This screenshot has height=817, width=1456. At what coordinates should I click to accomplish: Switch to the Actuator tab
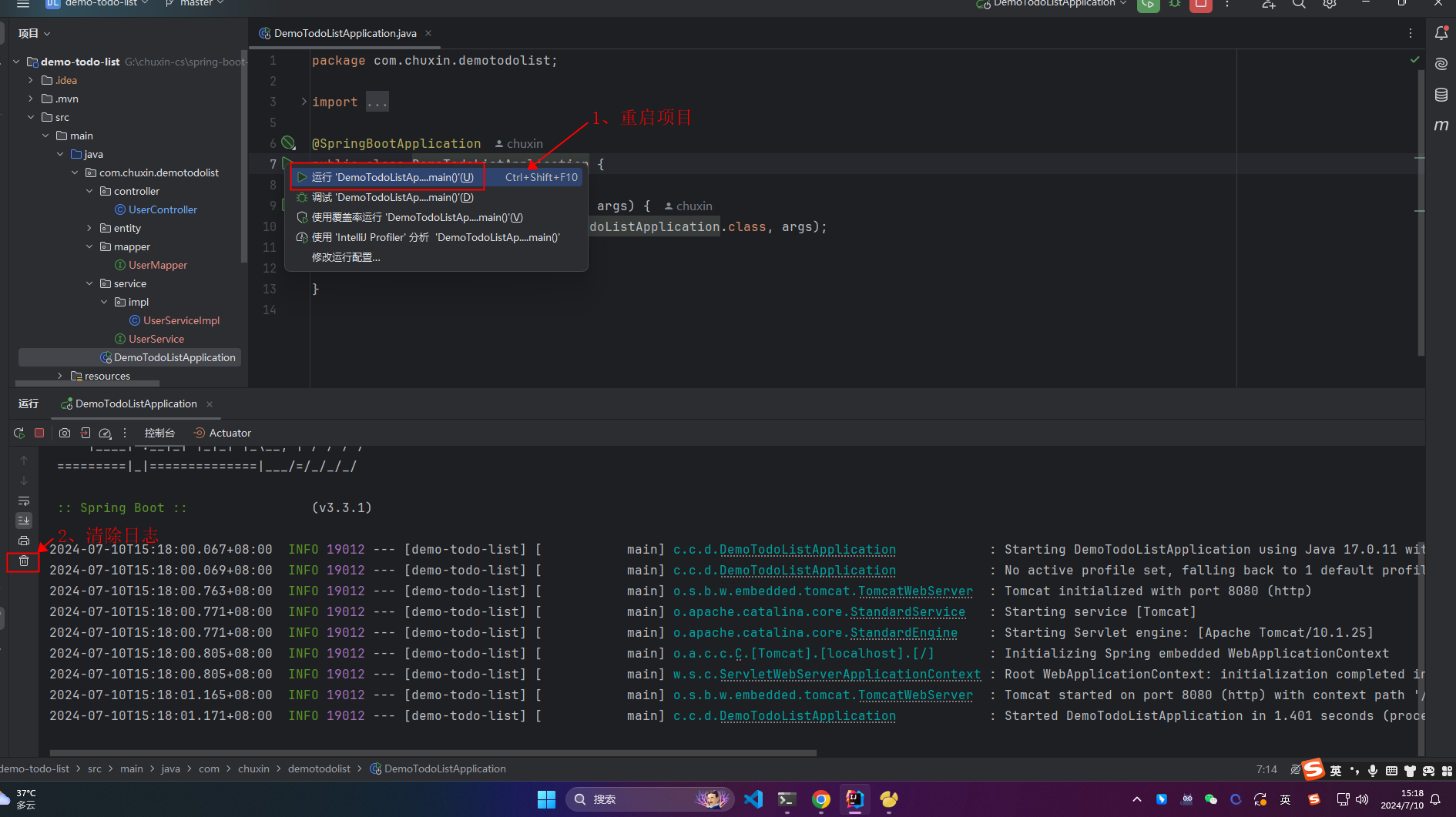click(223, 433)
